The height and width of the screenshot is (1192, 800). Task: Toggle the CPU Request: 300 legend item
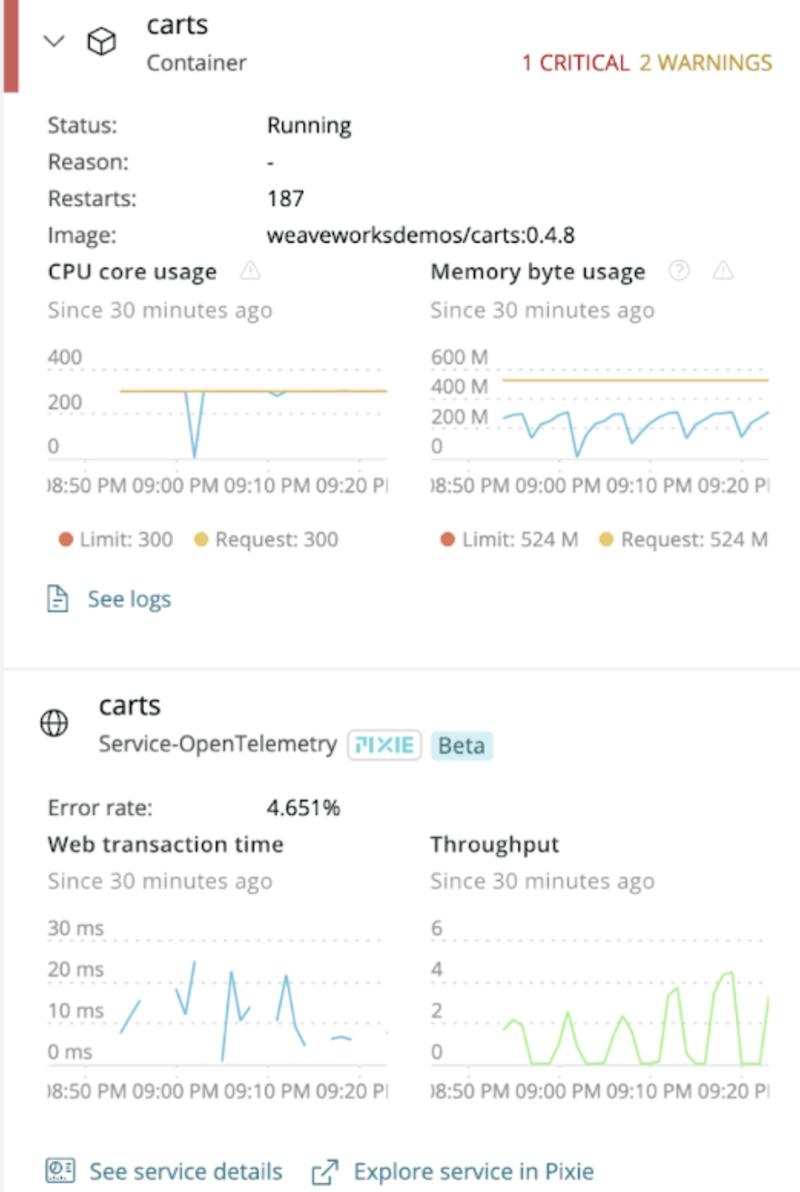(x=266, y=540)
